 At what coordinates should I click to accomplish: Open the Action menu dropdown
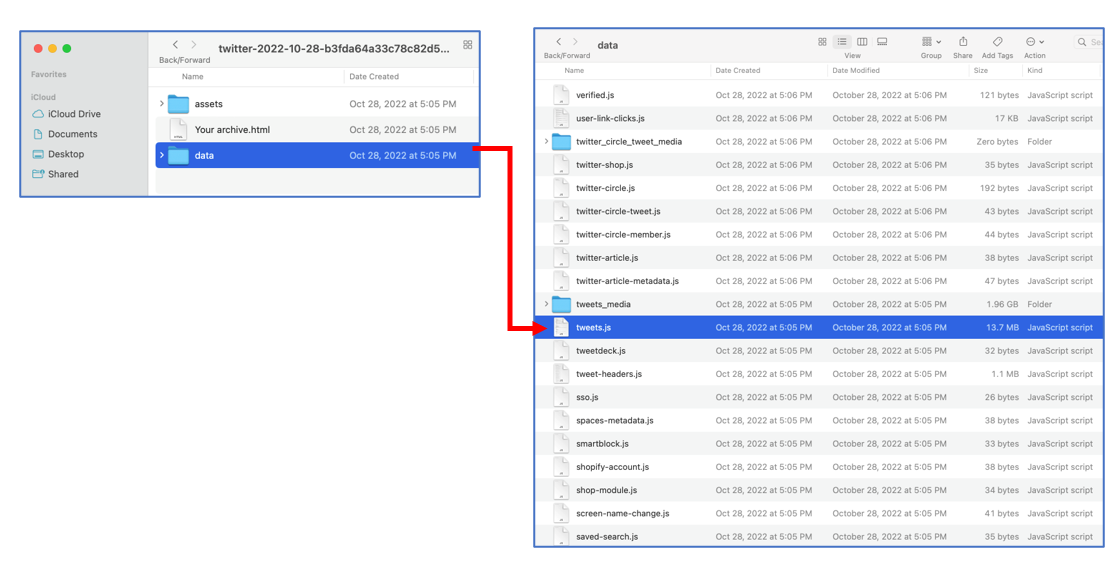(1034, 42)
